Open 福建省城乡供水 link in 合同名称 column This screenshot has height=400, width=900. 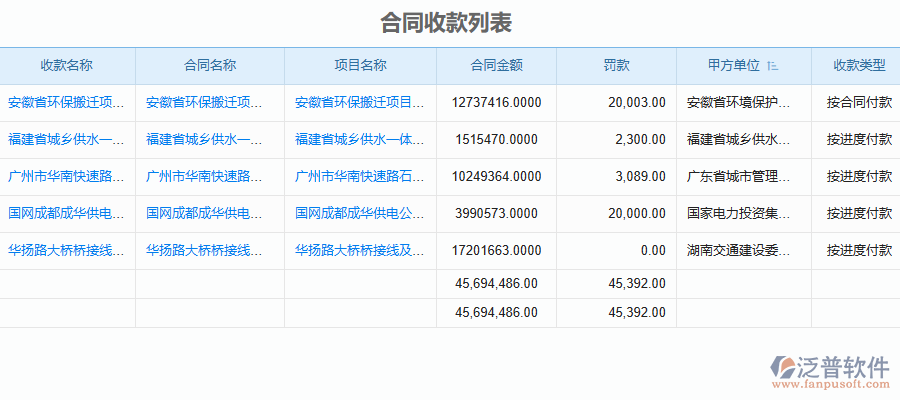tap(205, 139)
